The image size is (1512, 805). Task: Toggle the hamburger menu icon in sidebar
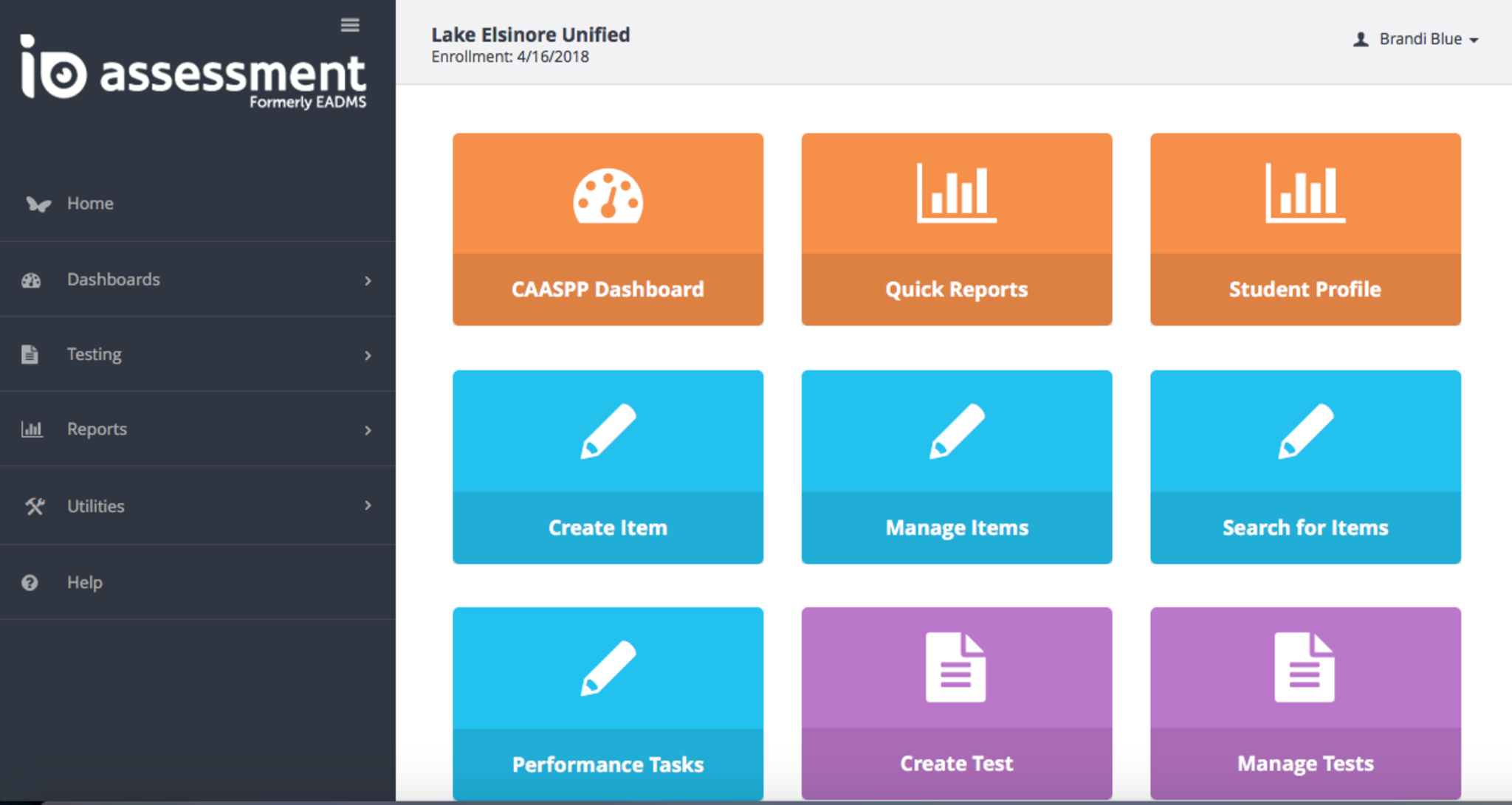350,25
